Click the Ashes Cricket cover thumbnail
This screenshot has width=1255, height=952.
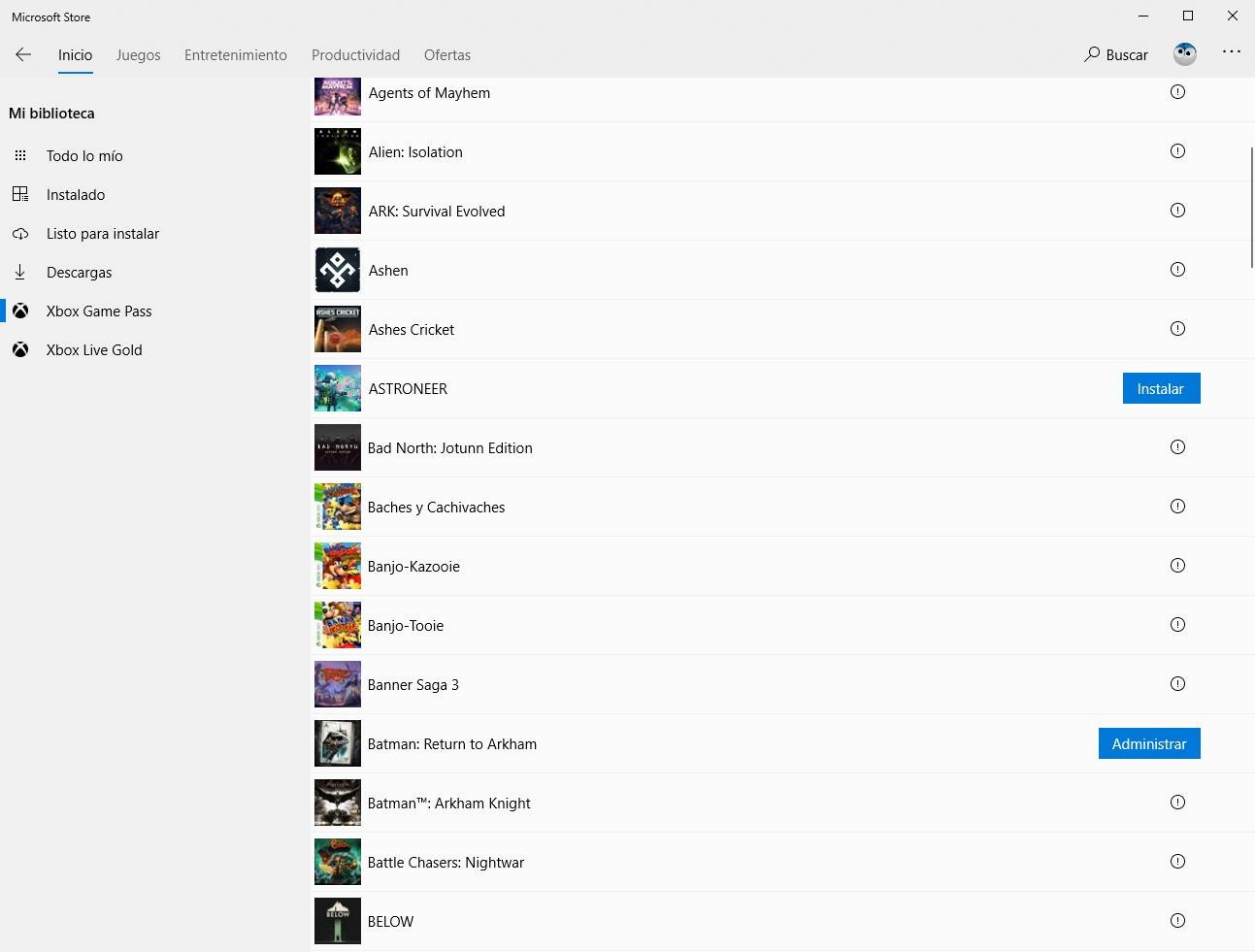(338, 329)
